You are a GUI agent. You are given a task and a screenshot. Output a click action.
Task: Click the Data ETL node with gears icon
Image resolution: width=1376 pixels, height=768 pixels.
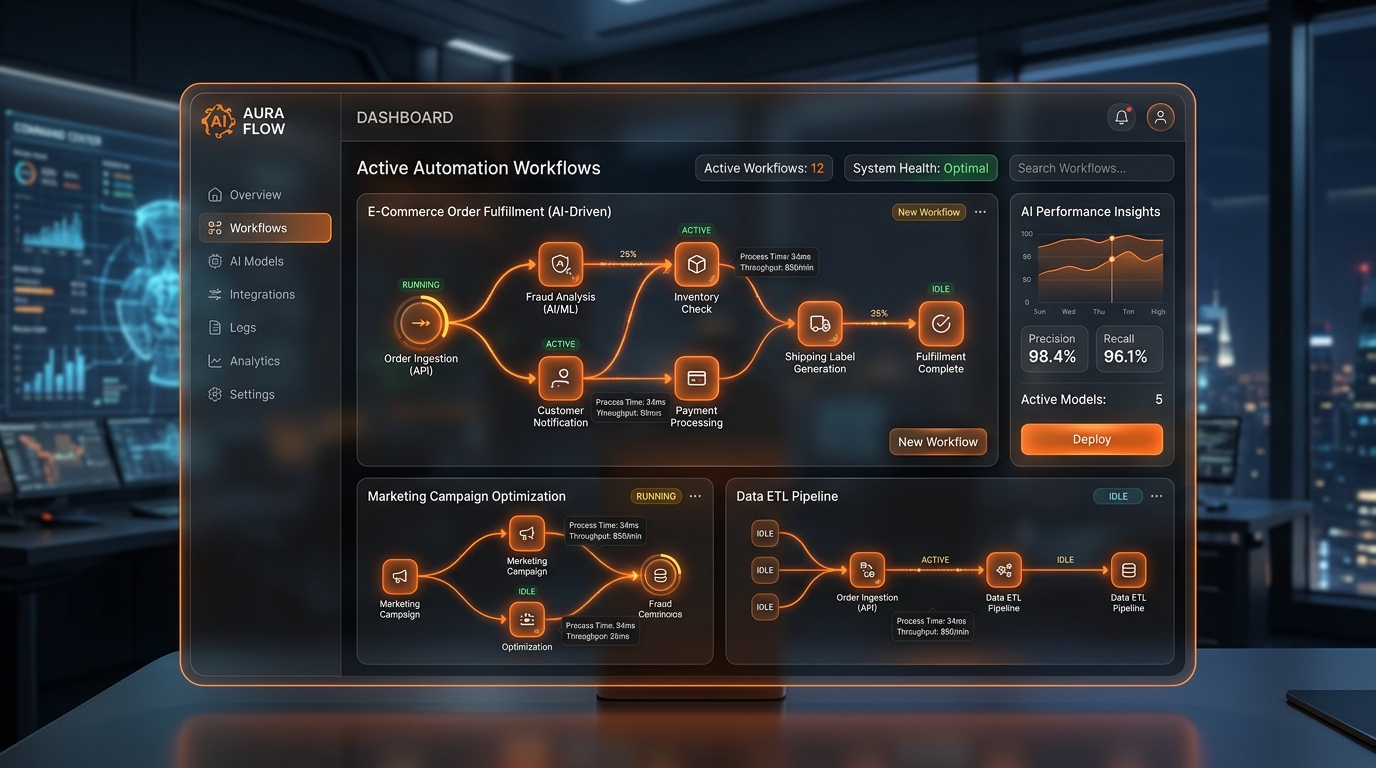[x=1004, y=570]
